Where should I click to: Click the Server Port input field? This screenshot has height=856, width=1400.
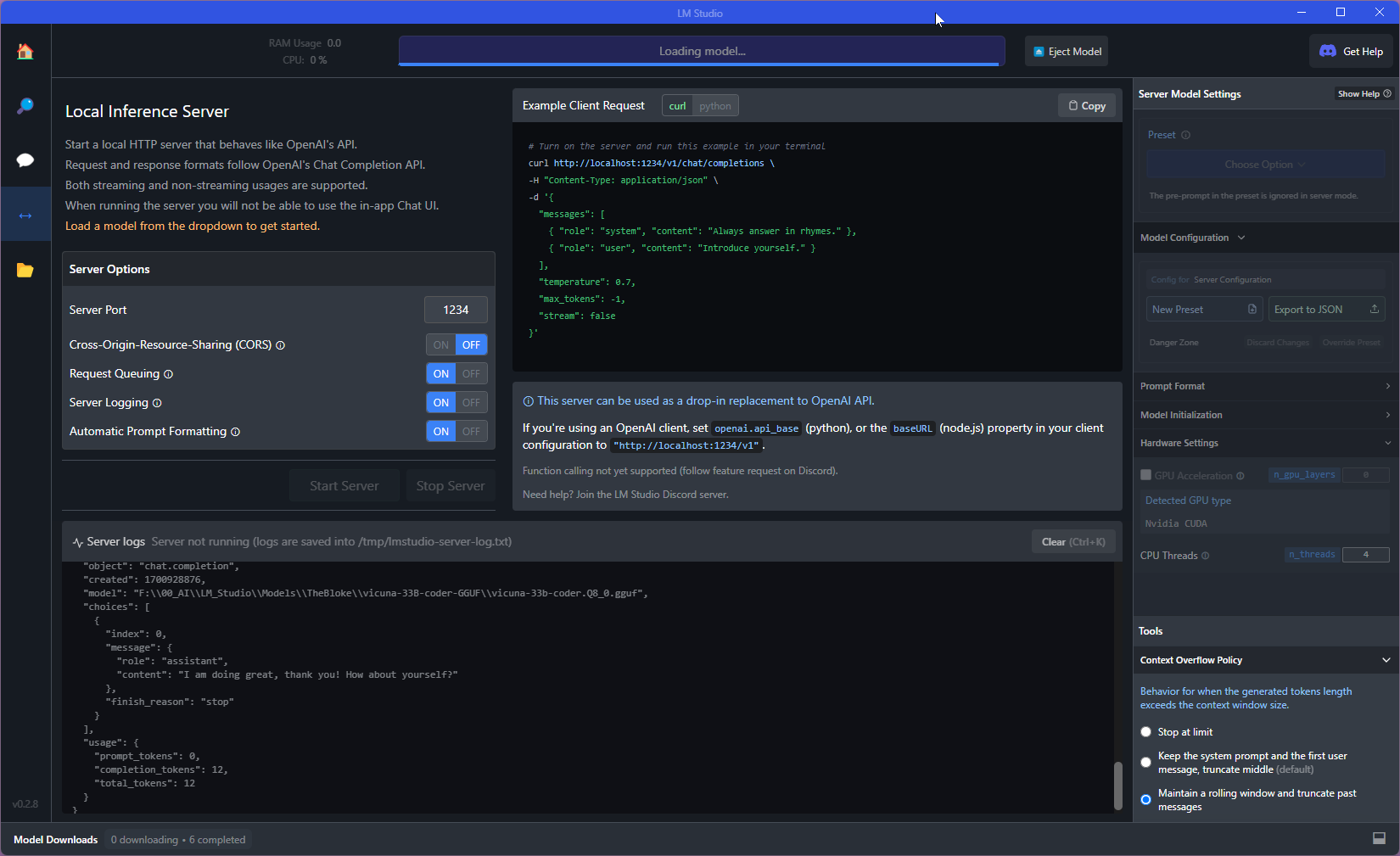[456, 310]
